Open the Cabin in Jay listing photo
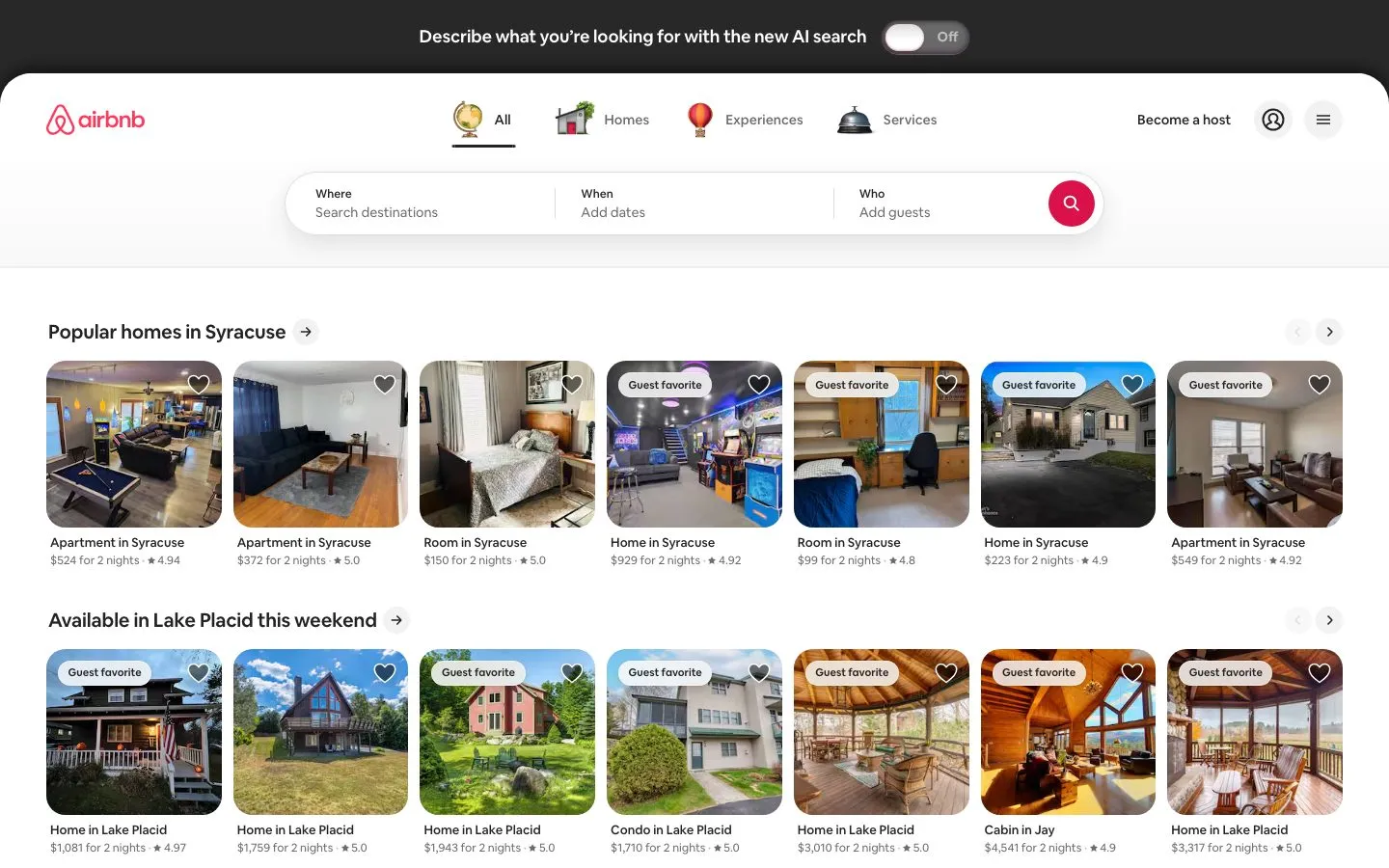1389x868 pixels. (1068, 732)
